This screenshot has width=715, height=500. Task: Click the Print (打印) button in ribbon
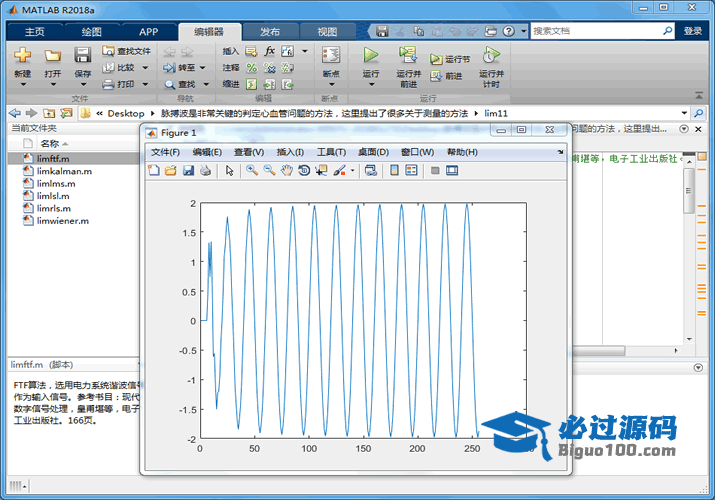[119, 84]
